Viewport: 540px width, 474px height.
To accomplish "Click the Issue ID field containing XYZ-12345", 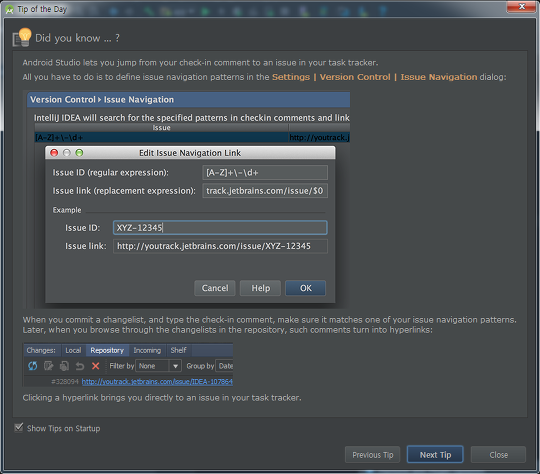I will 220,228.
